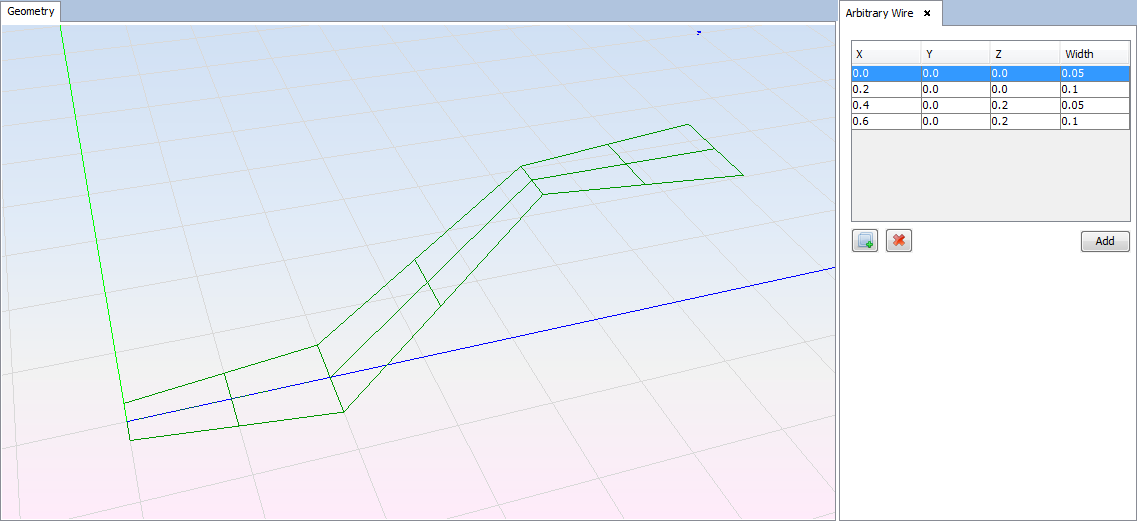Click the Y column header
The width and height of the screenshot is (1137, 521).
955,54
